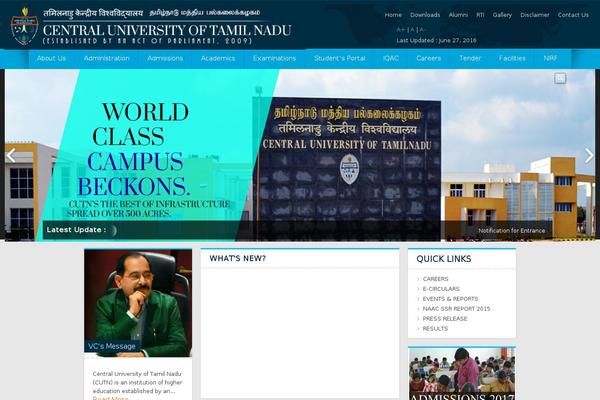Open the IQAC menu
The height and width of the screenshot is (400, 600).
391,58
